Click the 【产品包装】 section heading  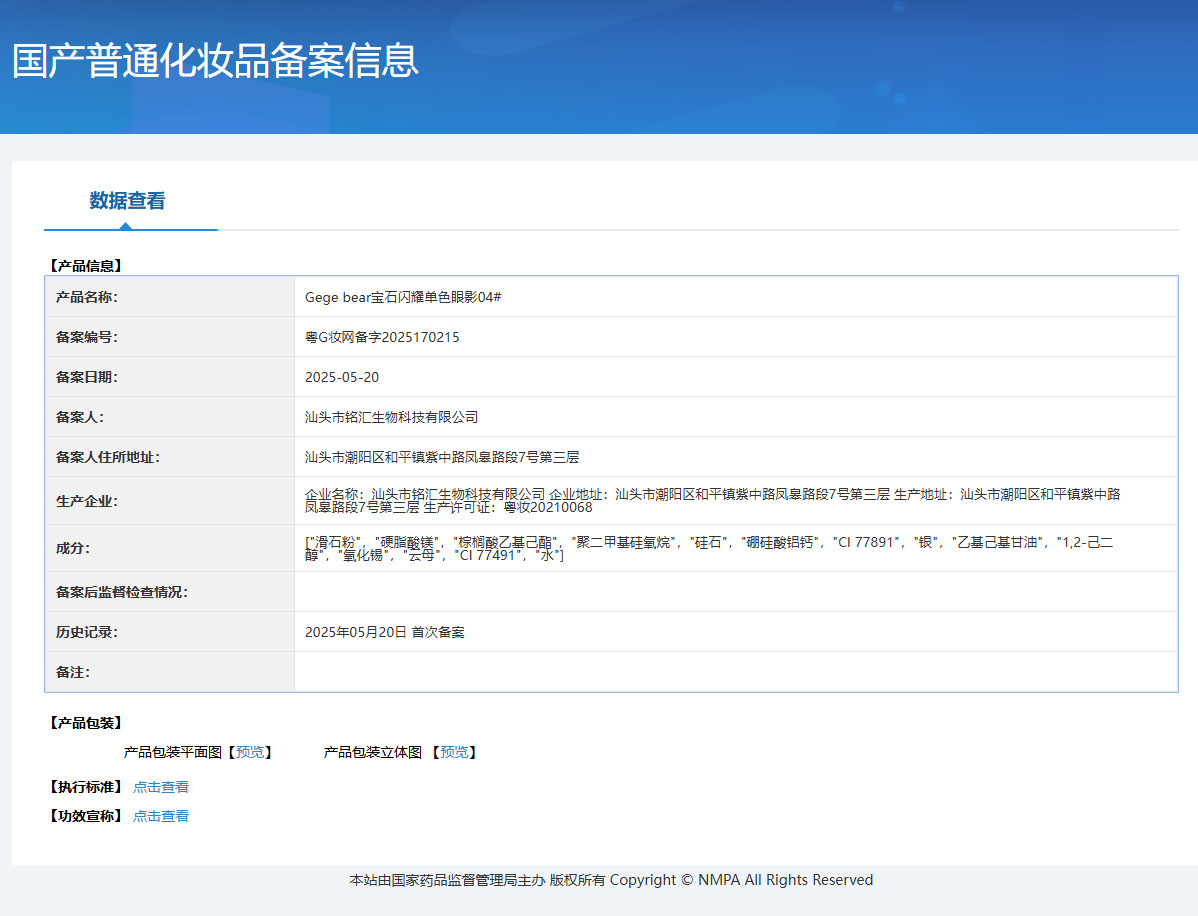(86, 723)
